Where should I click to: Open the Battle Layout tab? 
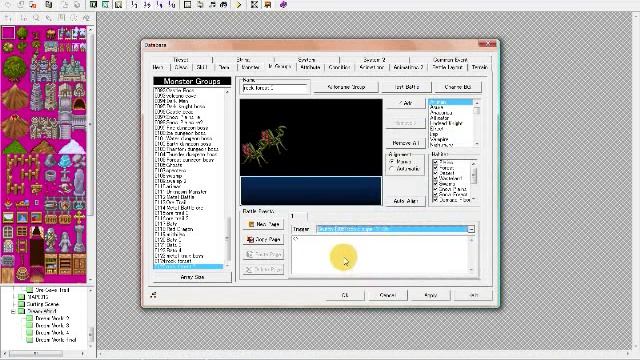(x=447, y=67)
